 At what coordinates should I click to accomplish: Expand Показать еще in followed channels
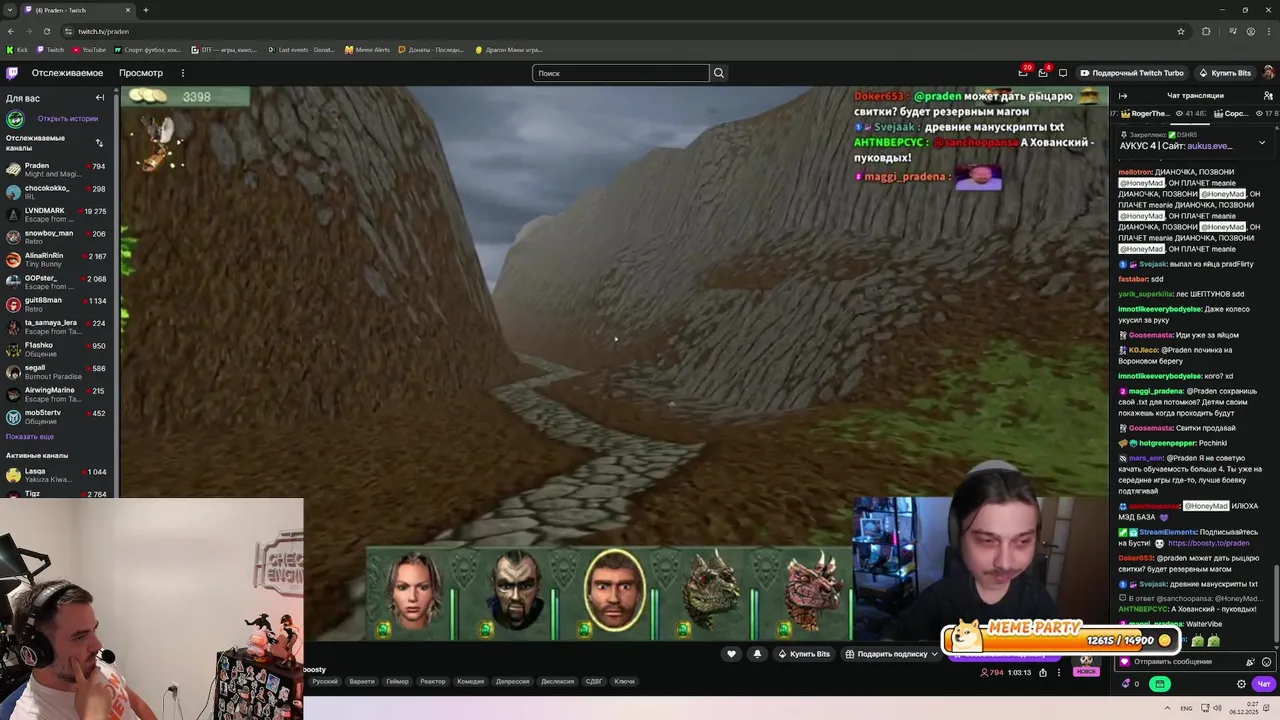(30, 437)
